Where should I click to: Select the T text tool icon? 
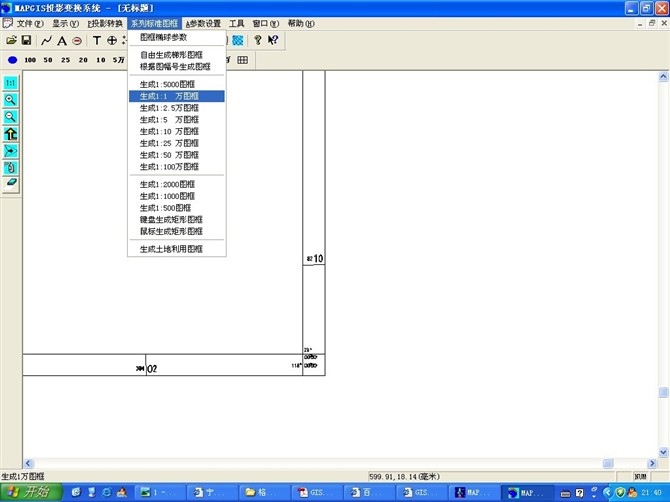pos(97,41)
